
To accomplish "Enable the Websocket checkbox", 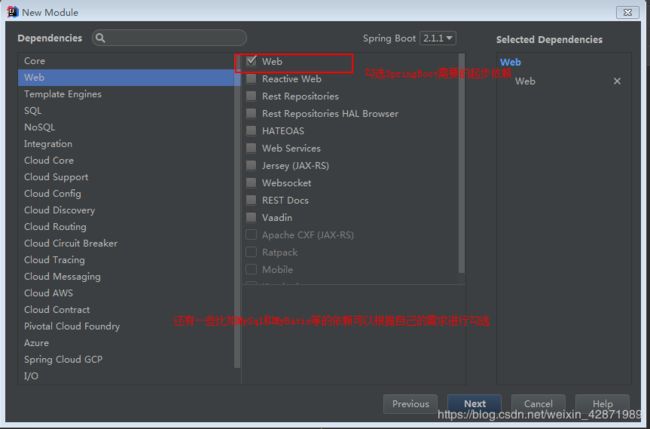I will click(x=251, y=183).
